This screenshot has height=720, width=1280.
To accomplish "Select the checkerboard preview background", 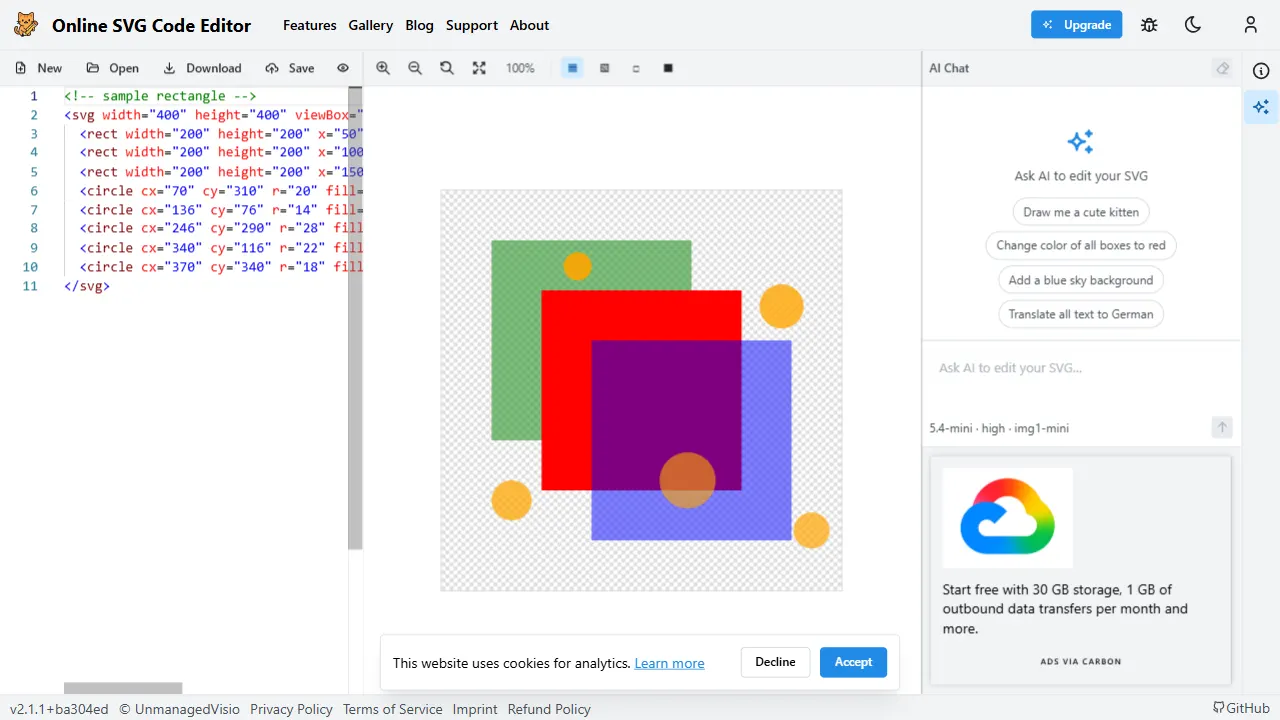I will pyautogui.click(x=604, y=68).
